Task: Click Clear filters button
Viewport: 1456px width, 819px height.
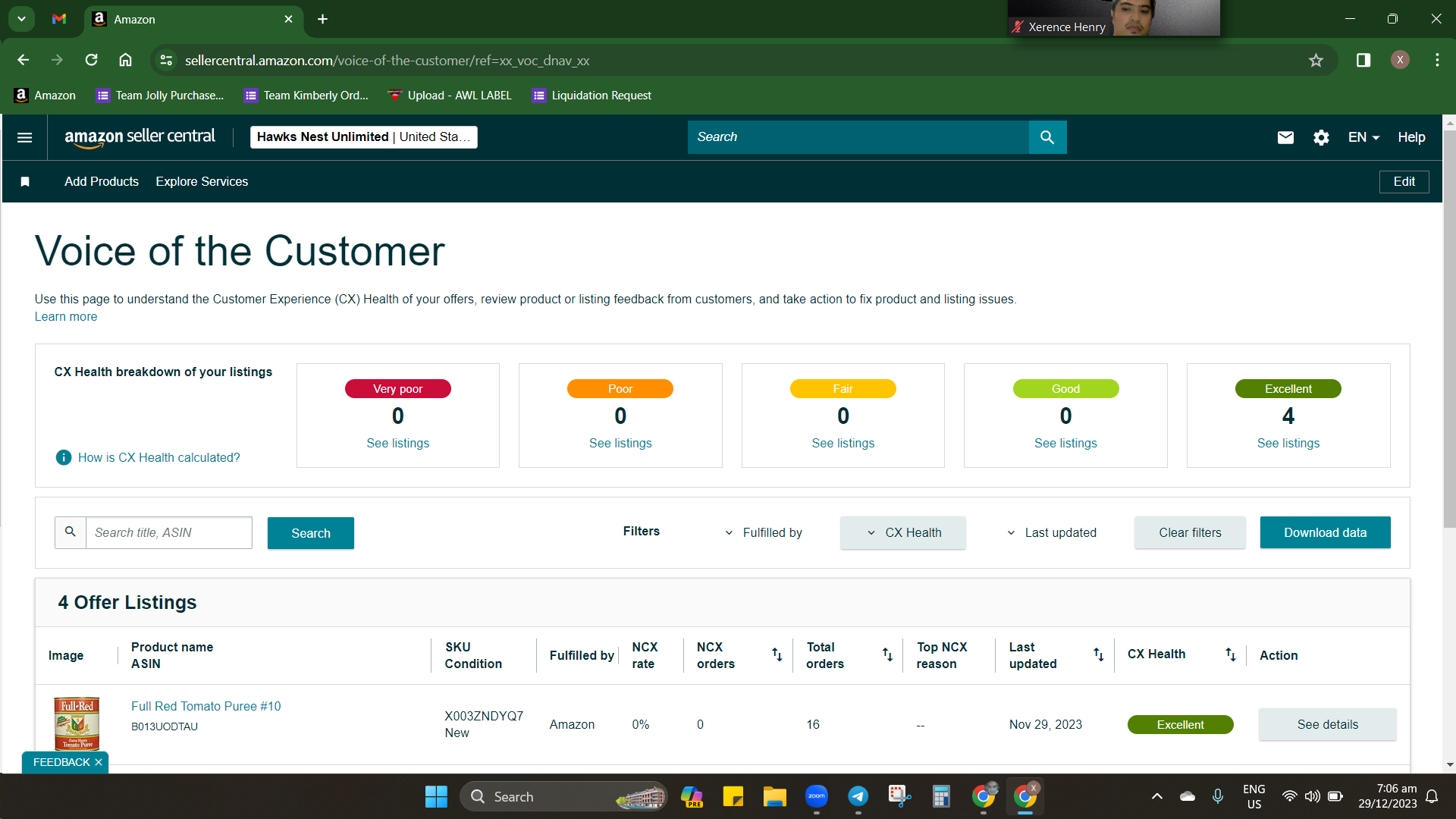Action: (1190, 532)
